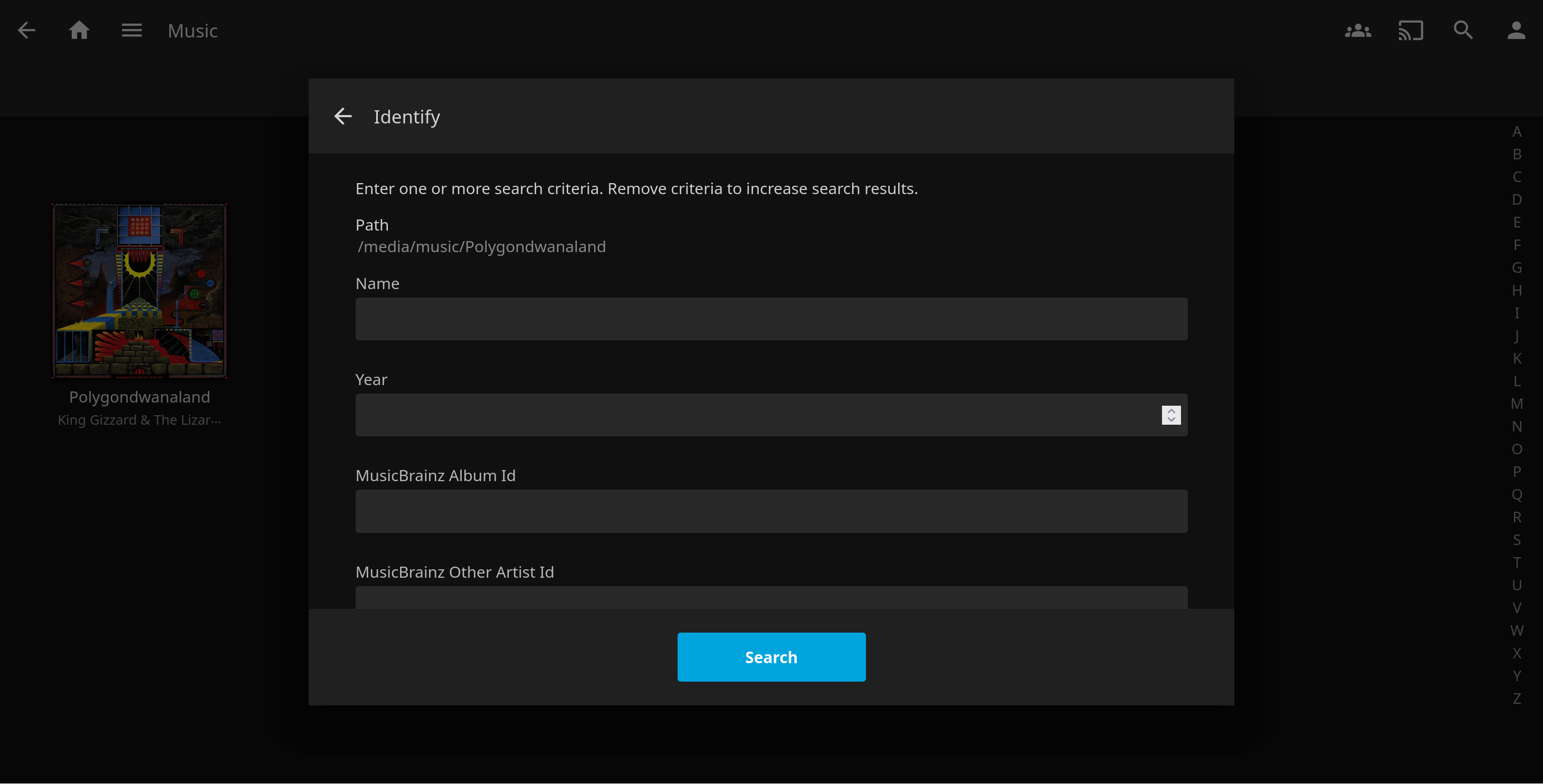Increase Year using stepper up arrow
The width and height of the screenshot is (1543, 784).
1171,411
